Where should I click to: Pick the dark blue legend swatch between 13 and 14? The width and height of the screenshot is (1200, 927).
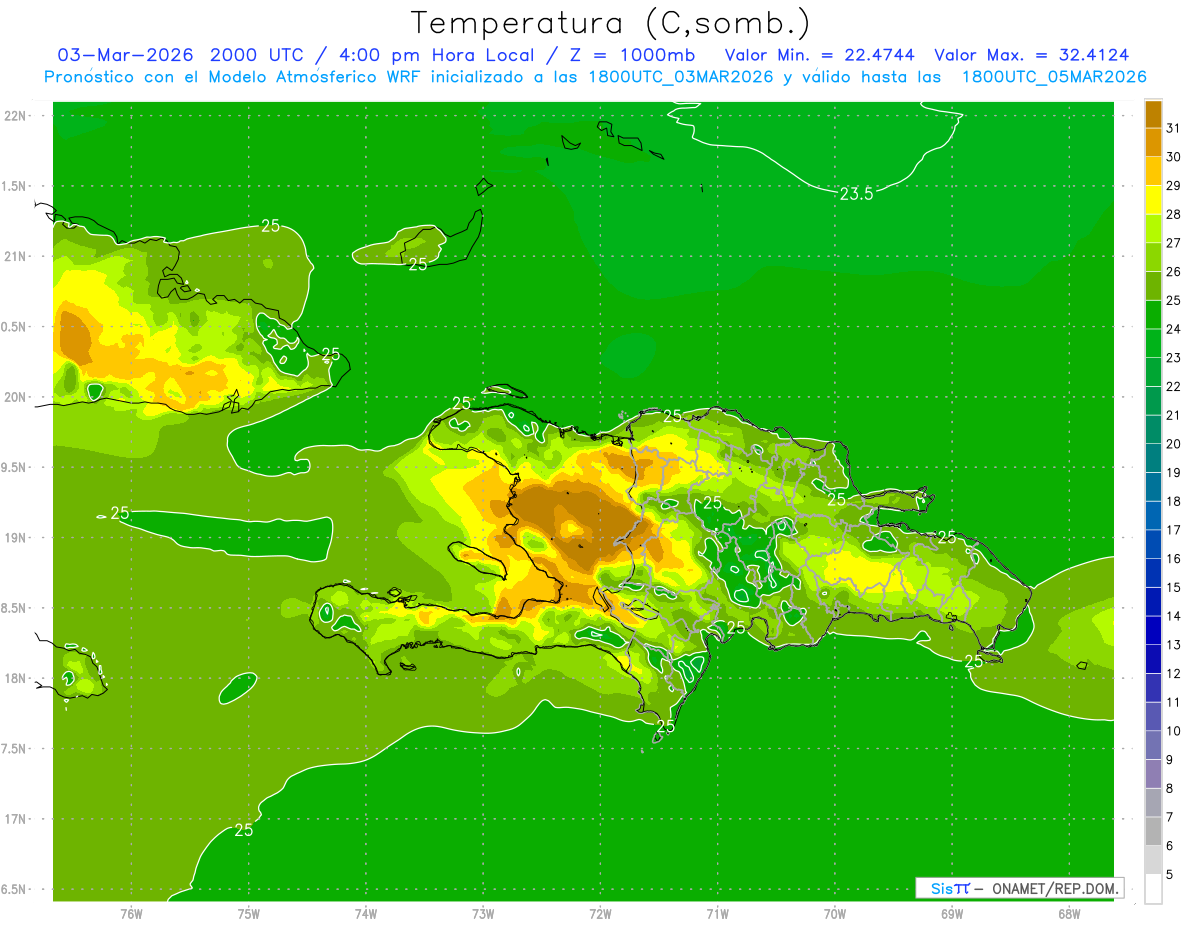point(1153,630)
